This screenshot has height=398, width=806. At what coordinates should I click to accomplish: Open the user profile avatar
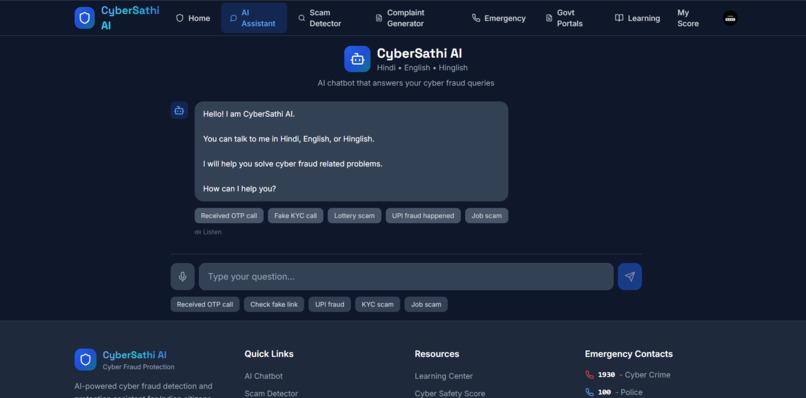730,19
